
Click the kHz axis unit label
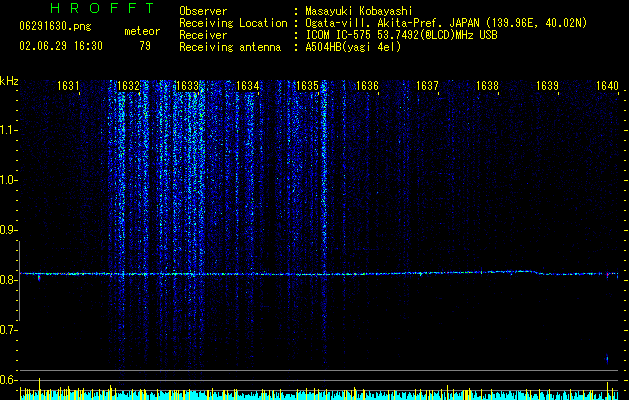point(9,81)
